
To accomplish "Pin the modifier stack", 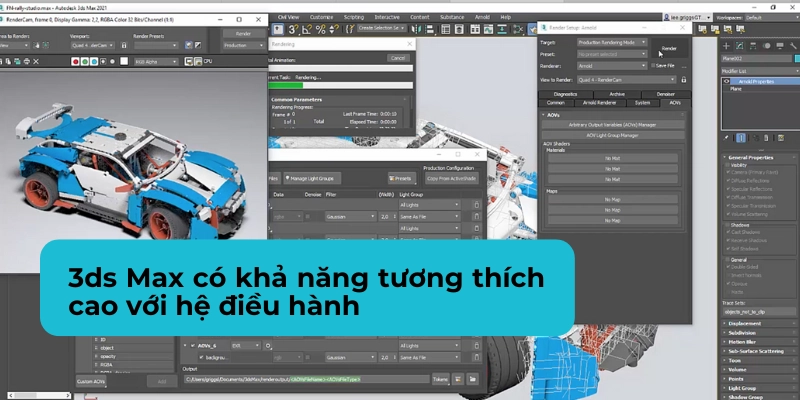I will (727, 138).
